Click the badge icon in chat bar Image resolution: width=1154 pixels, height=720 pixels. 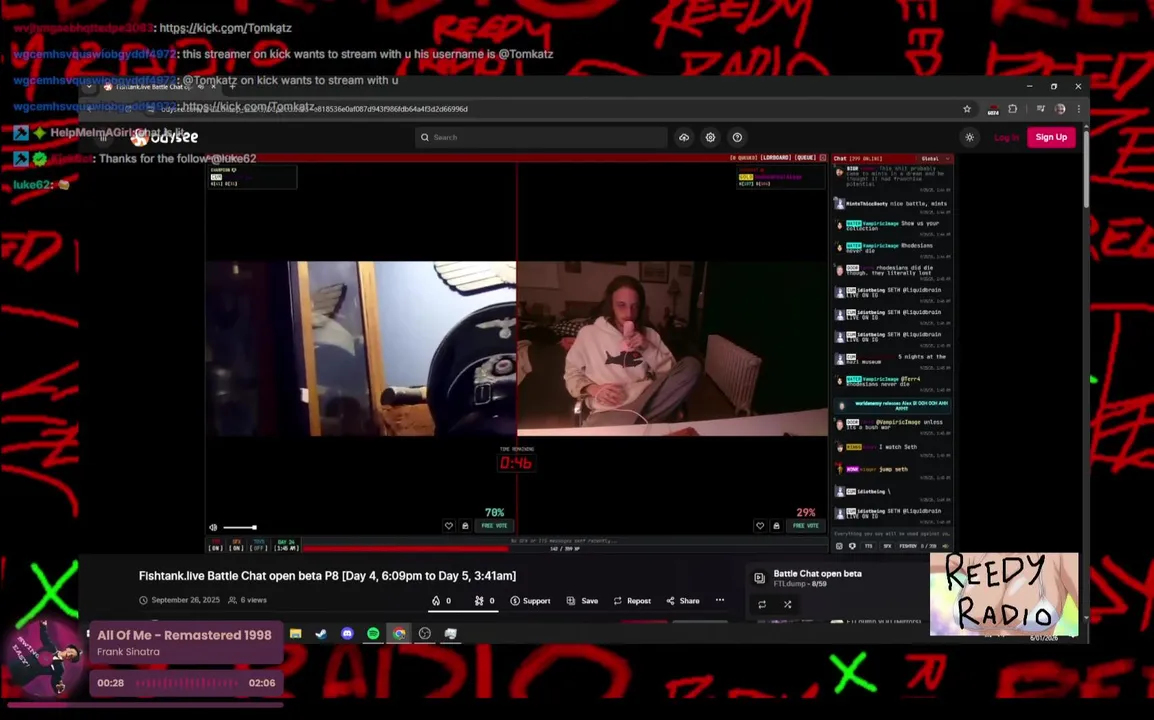[852, 546]
